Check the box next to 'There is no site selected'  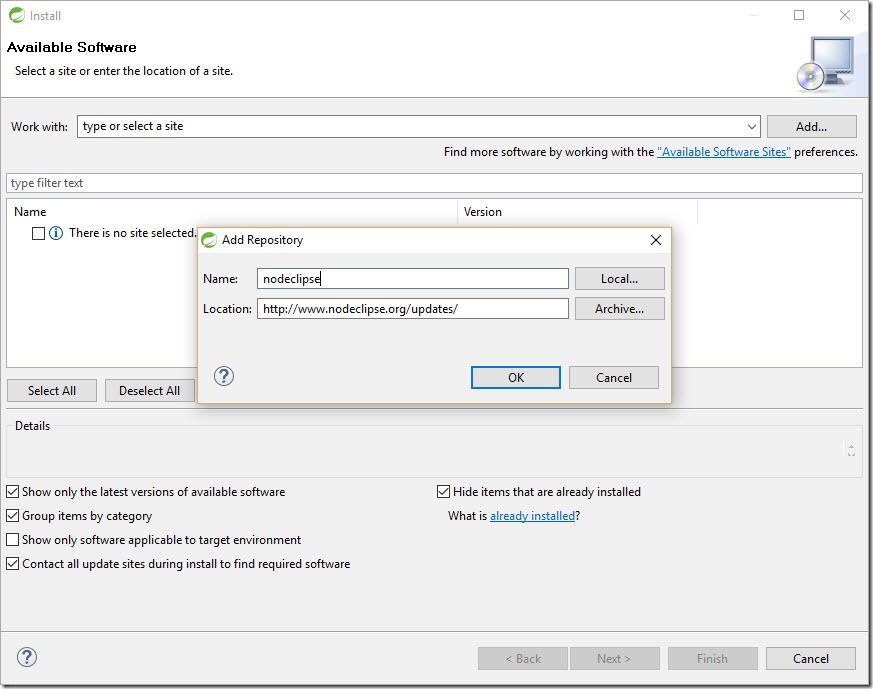click(x=38, y=233)
